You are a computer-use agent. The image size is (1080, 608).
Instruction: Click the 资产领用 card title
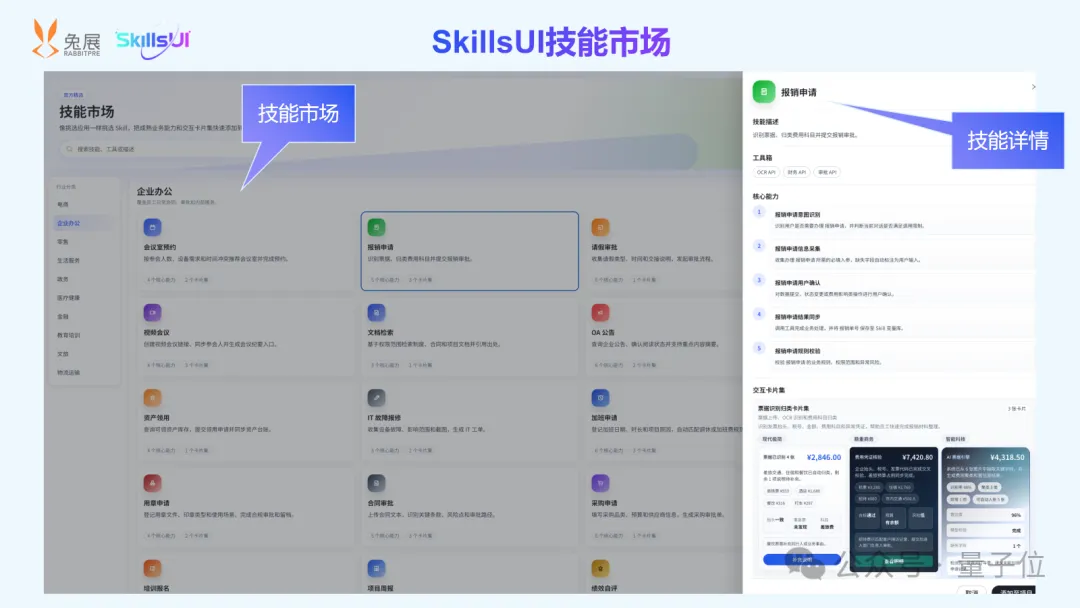pyautogui.click(x=156, y=418)
